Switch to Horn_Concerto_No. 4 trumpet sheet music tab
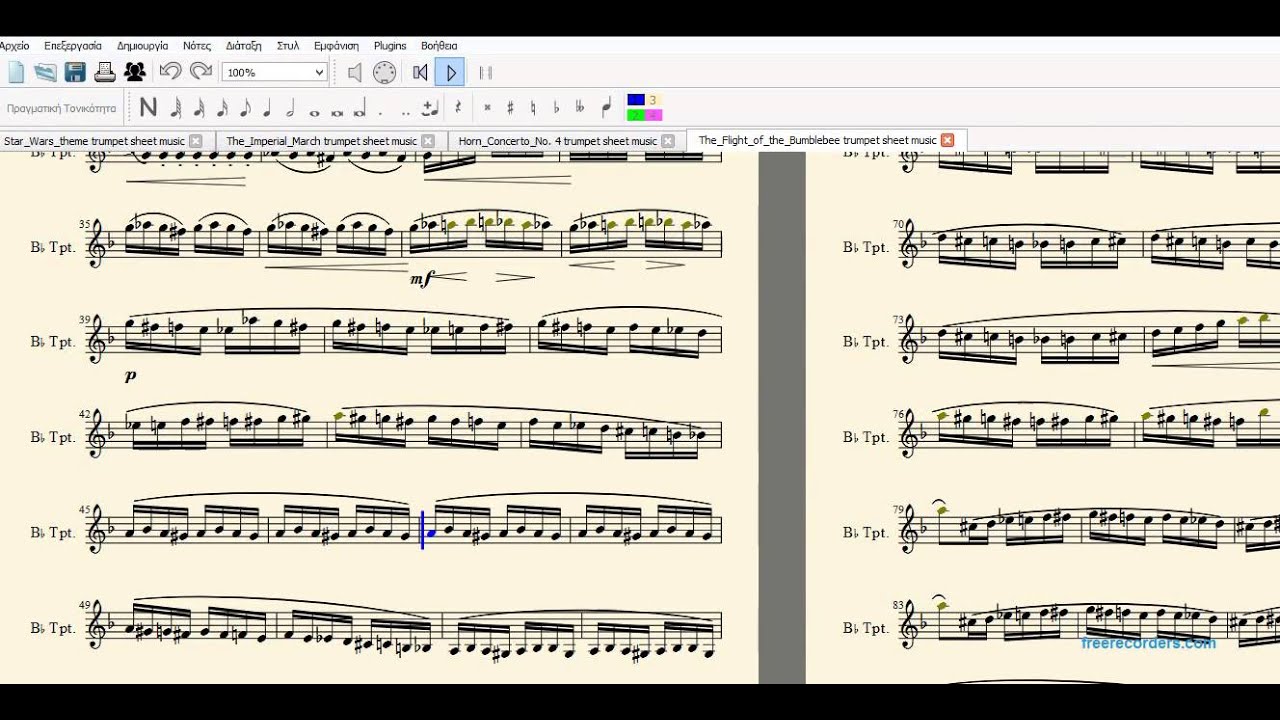This screenshot has width=1280, height=720. tap(558, 141)
